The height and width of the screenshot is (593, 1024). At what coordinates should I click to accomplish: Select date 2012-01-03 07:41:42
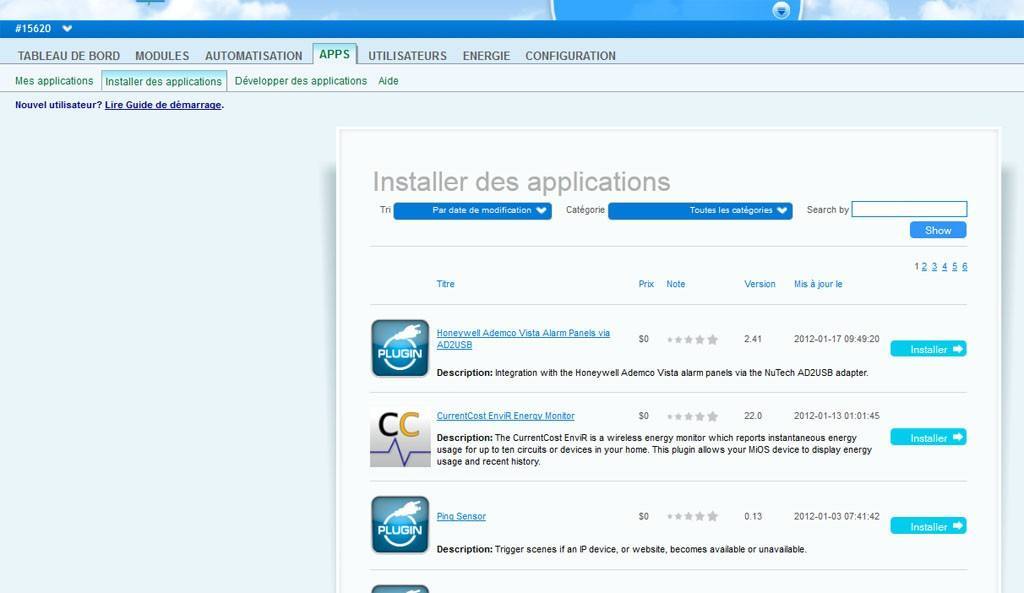coord(837,517)
